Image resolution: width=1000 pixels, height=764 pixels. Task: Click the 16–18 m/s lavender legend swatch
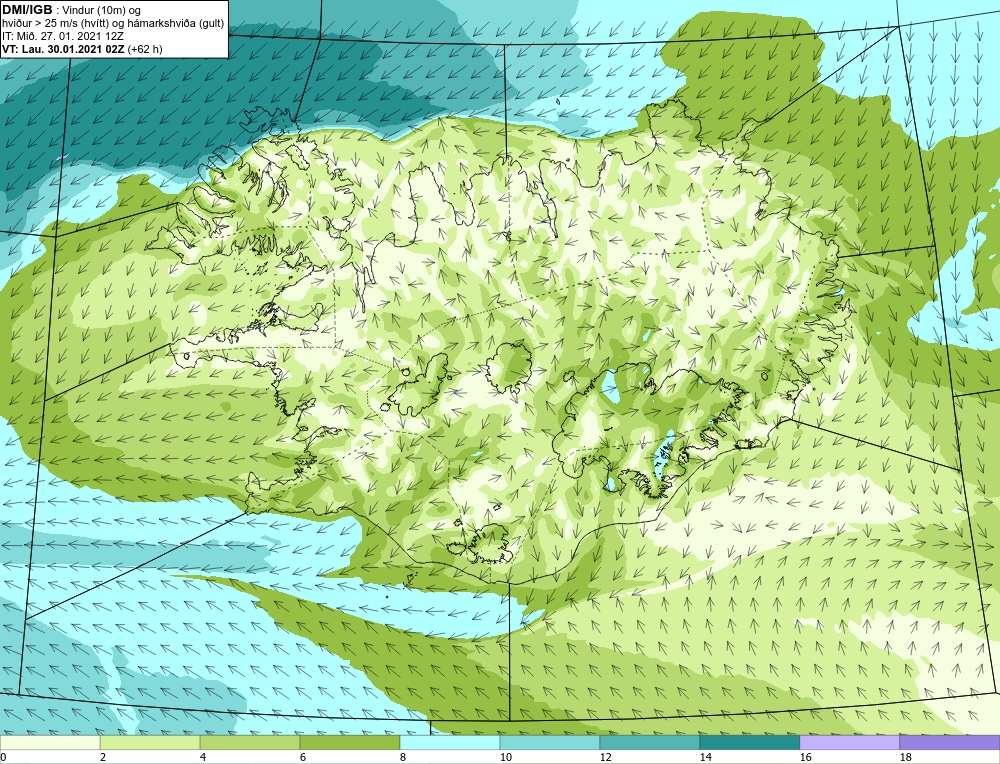(849, 743)
